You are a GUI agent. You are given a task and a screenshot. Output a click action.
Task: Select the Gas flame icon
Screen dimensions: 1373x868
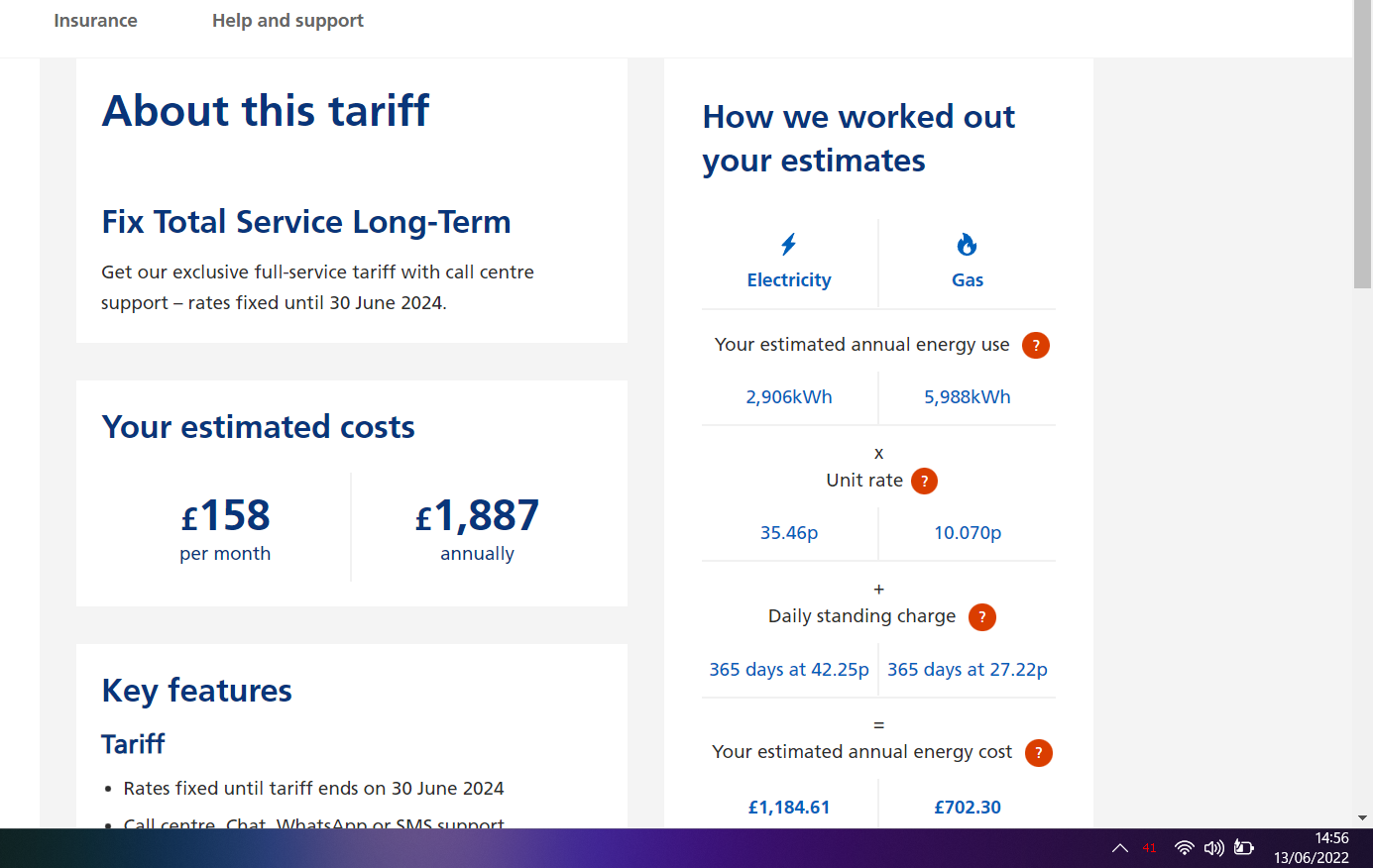(x=967, y=244)
